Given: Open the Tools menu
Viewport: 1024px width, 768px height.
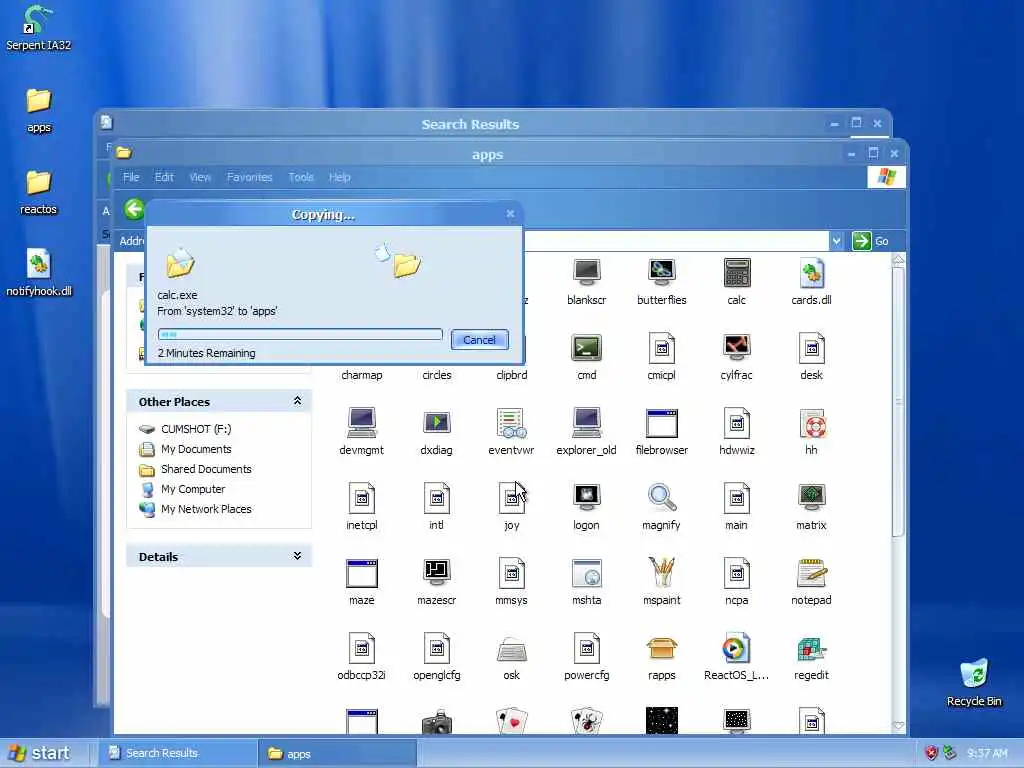Looking at the screenshot, I should coord(301,177).
